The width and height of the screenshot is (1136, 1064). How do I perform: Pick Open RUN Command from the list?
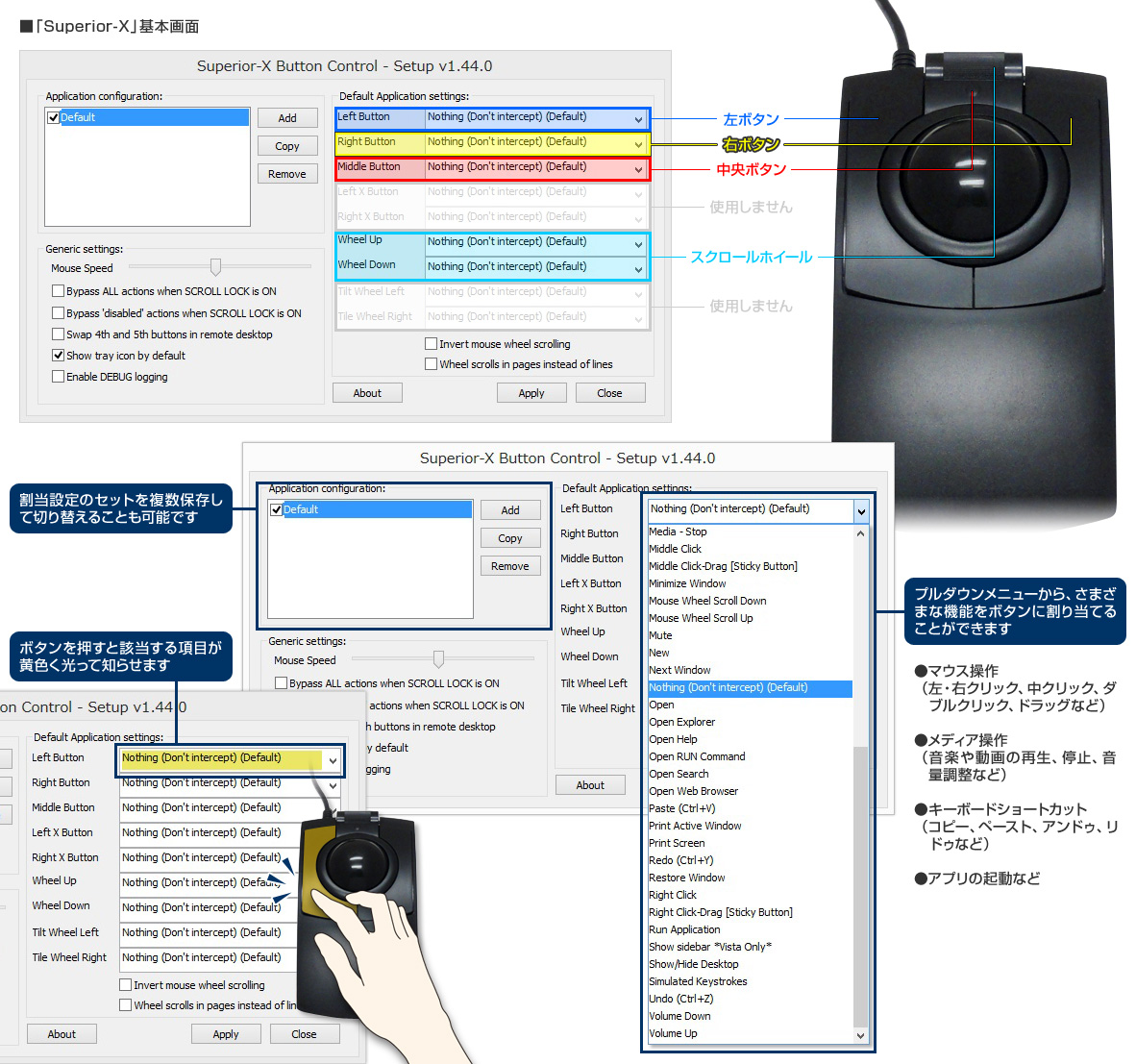[x=750, y=756]
